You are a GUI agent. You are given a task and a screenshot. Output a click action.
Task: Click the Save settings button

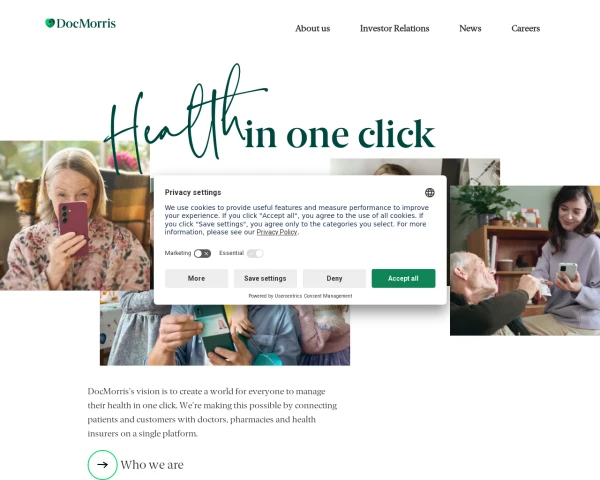click(265, 278)
